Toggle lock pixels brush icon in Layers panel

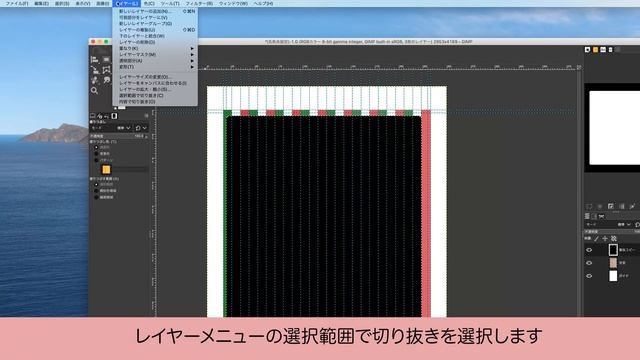(x=596, y=238)
